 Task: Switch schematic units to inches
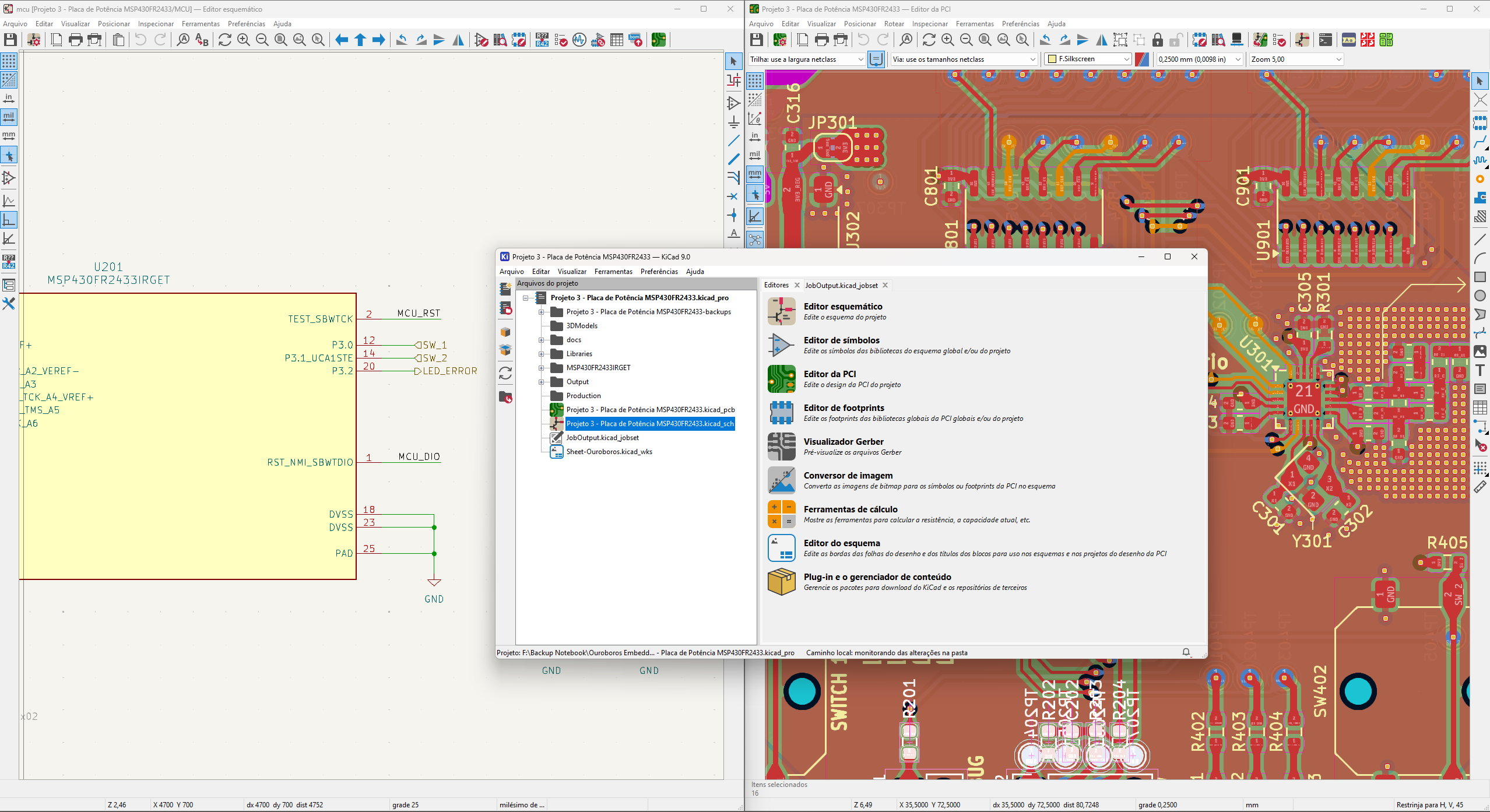point(9,98)
